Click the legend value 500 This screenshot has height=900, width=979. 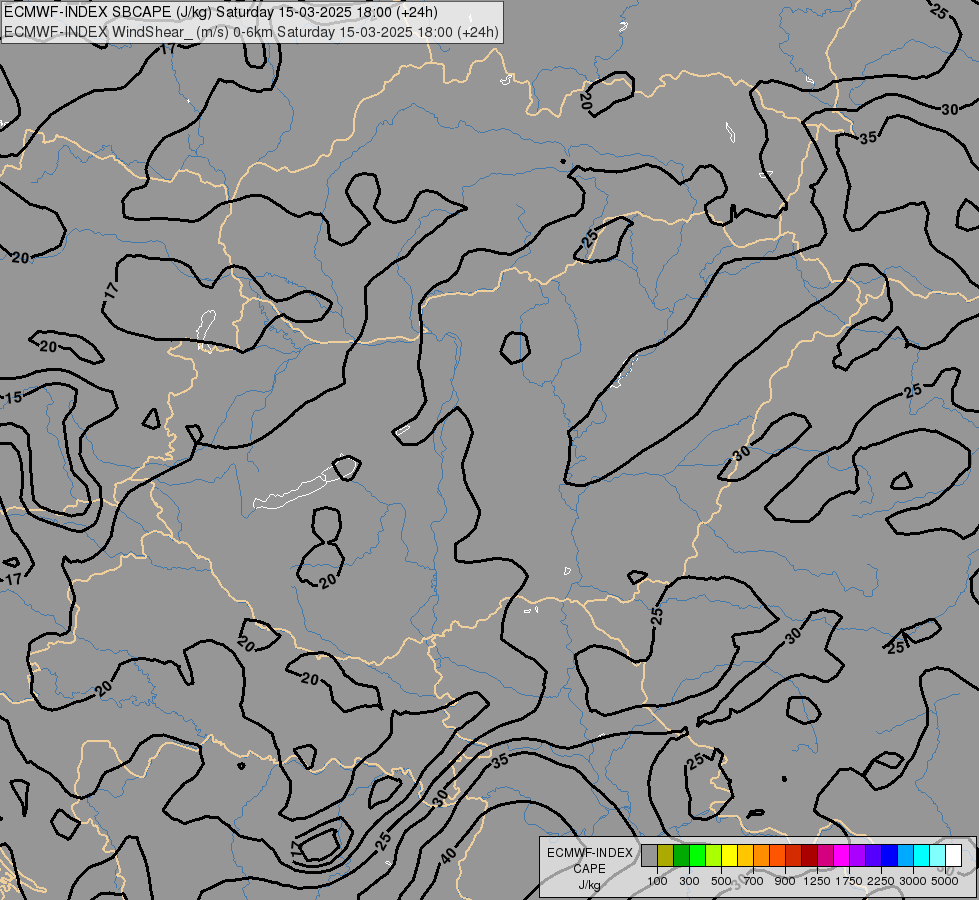point(721,881)
